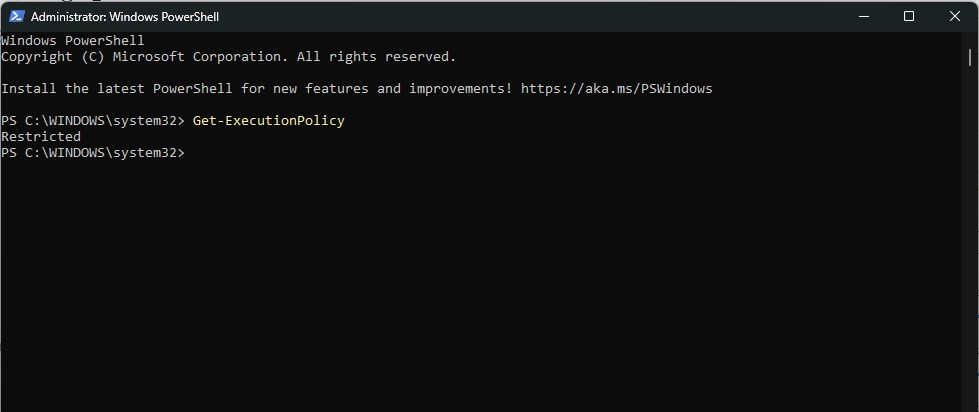The height and width of the screenshot is (412, 979).
Task: Click the Copyright (C) text
Action: (x=52, y=57)
